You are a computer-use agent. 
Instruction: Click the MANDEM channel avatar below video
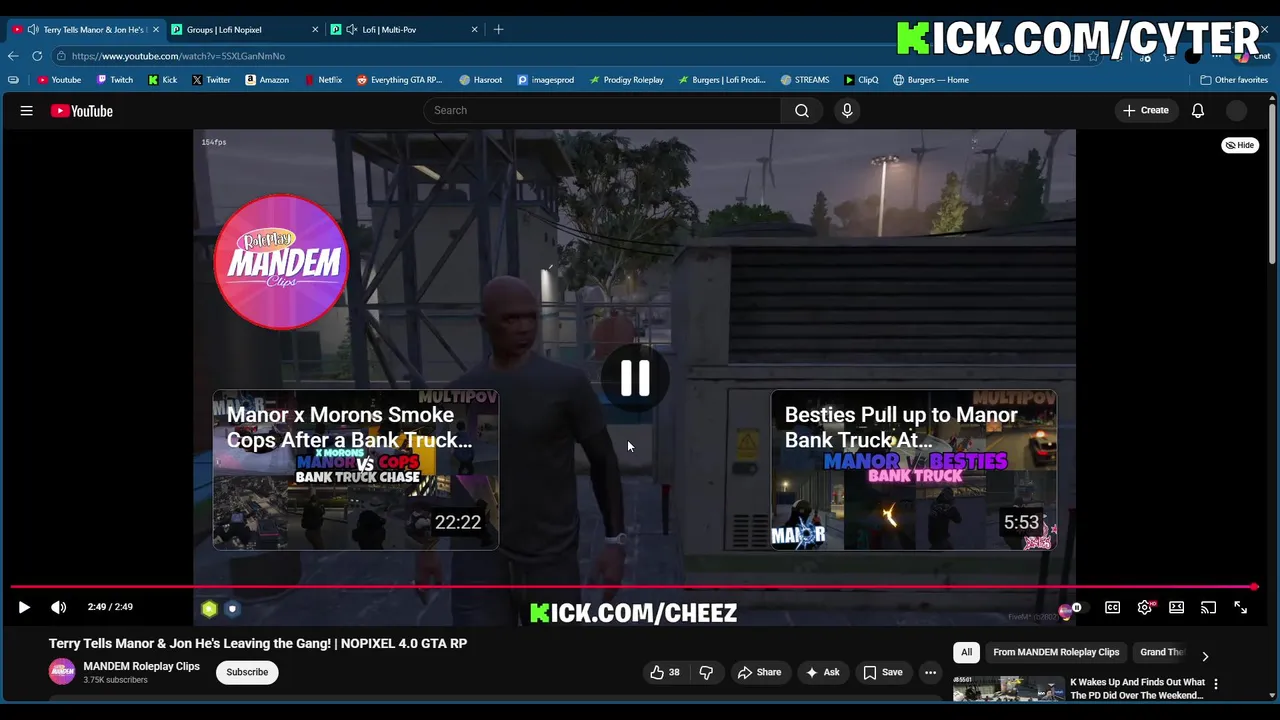(x=62, y=672)
